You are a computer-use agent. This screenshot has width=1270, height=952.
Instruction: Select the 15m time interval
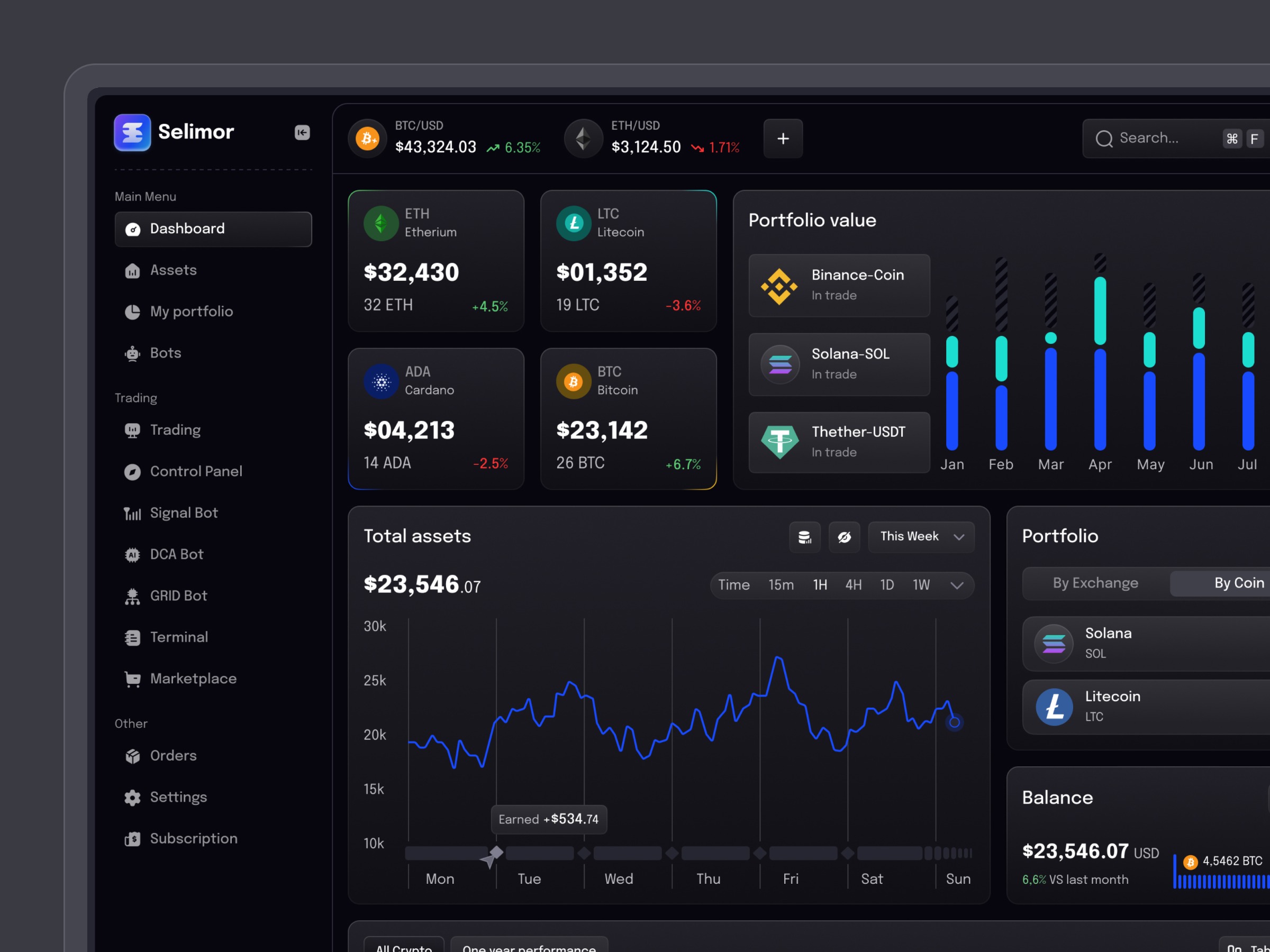782,585
